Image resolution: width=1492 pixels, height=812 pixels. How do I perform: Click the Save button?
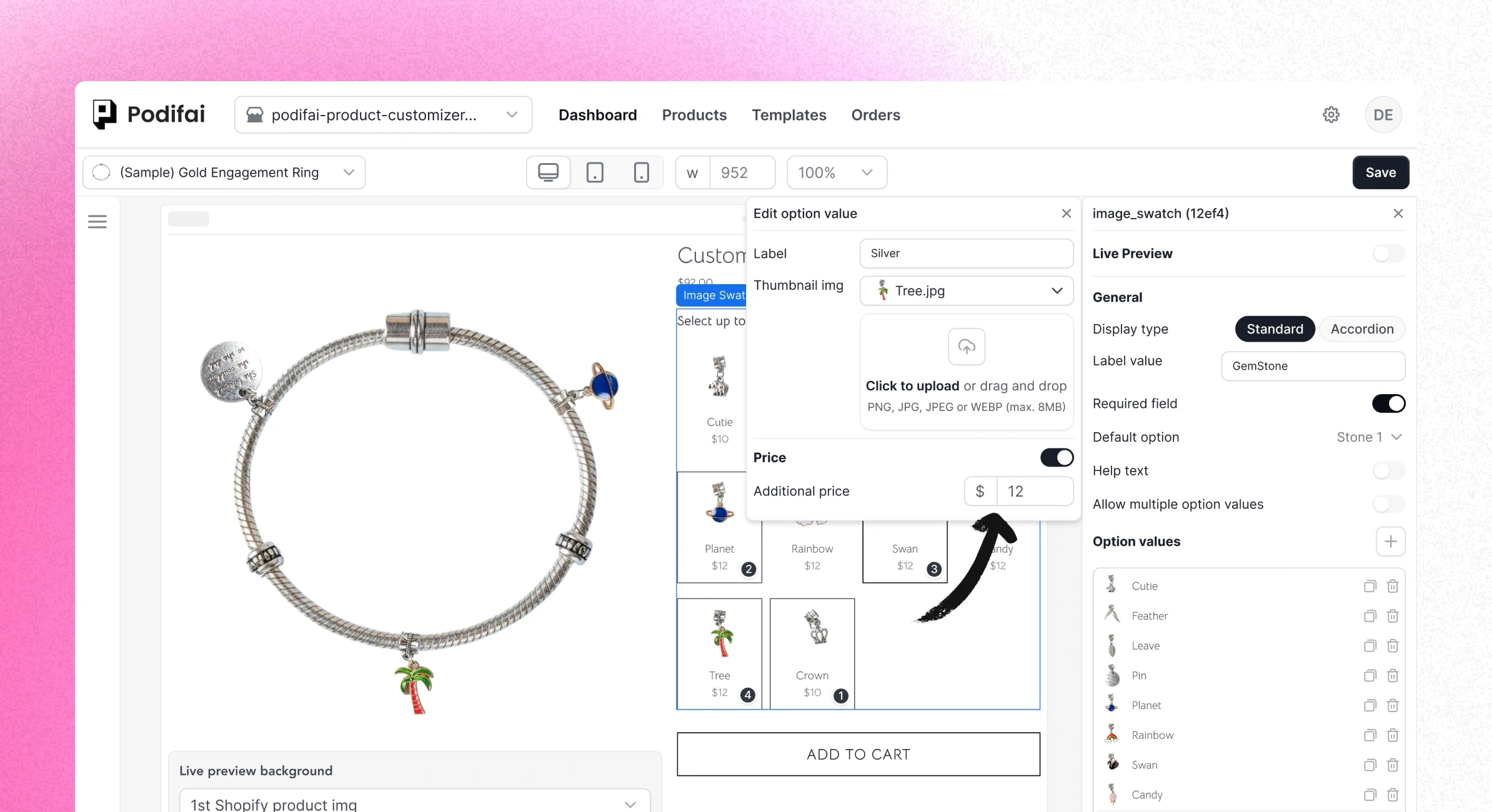[1380, 172]
